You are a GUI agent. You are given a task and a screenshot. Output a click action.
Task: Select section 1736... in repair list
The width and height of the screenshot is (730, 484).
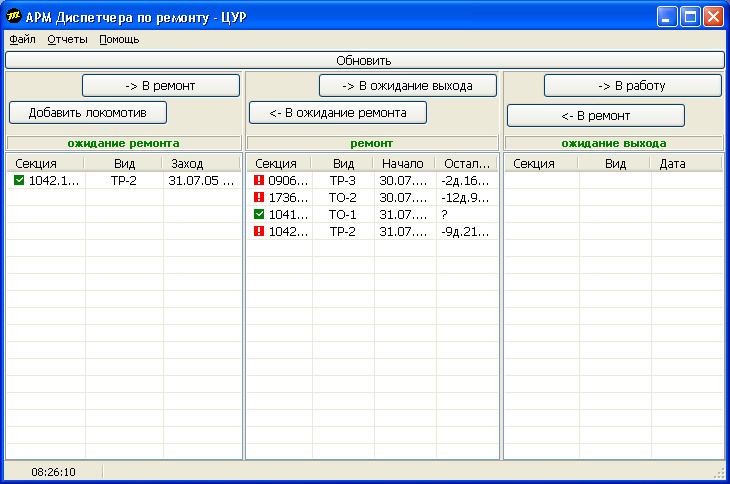288,197
